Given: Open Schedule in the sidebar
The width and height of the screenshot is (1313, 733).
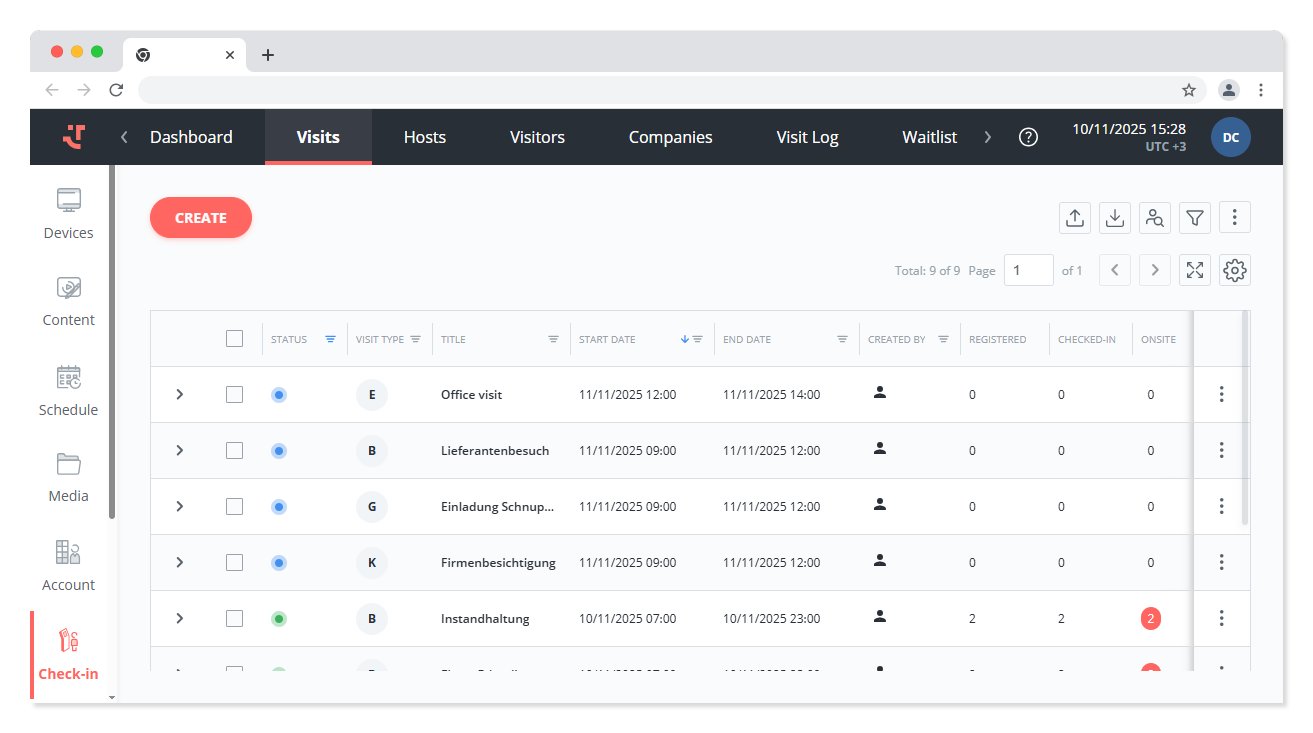Looking at the screenshot, I should 68,391.
